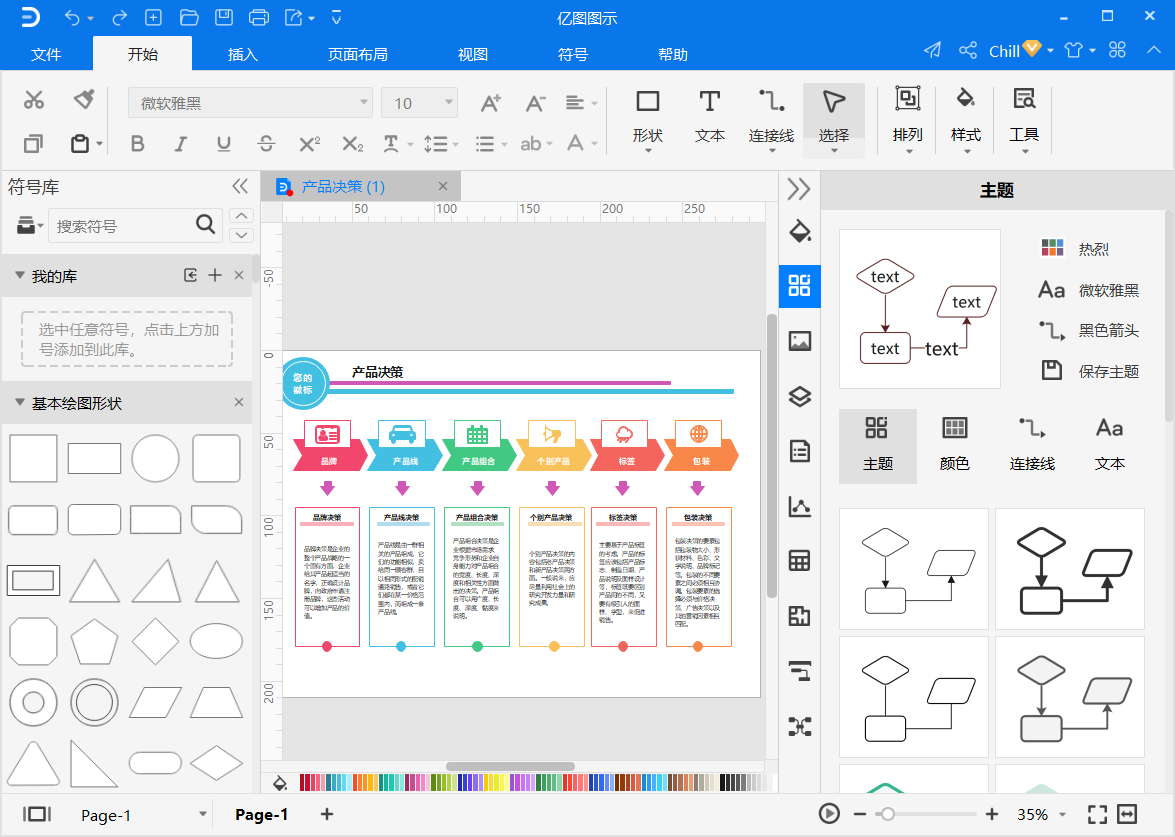
Task: Open Page properties sidebar icon
Action: pos(800,451)
